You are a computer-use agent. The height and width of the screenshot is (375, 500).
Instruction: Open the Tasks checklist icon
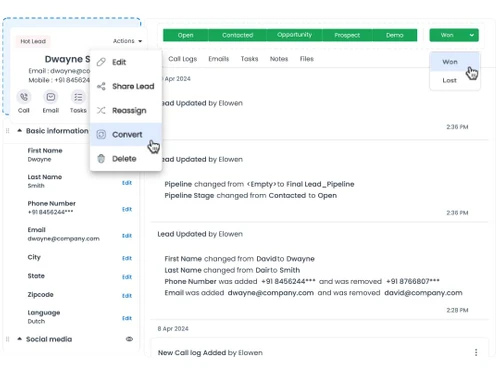78,97
